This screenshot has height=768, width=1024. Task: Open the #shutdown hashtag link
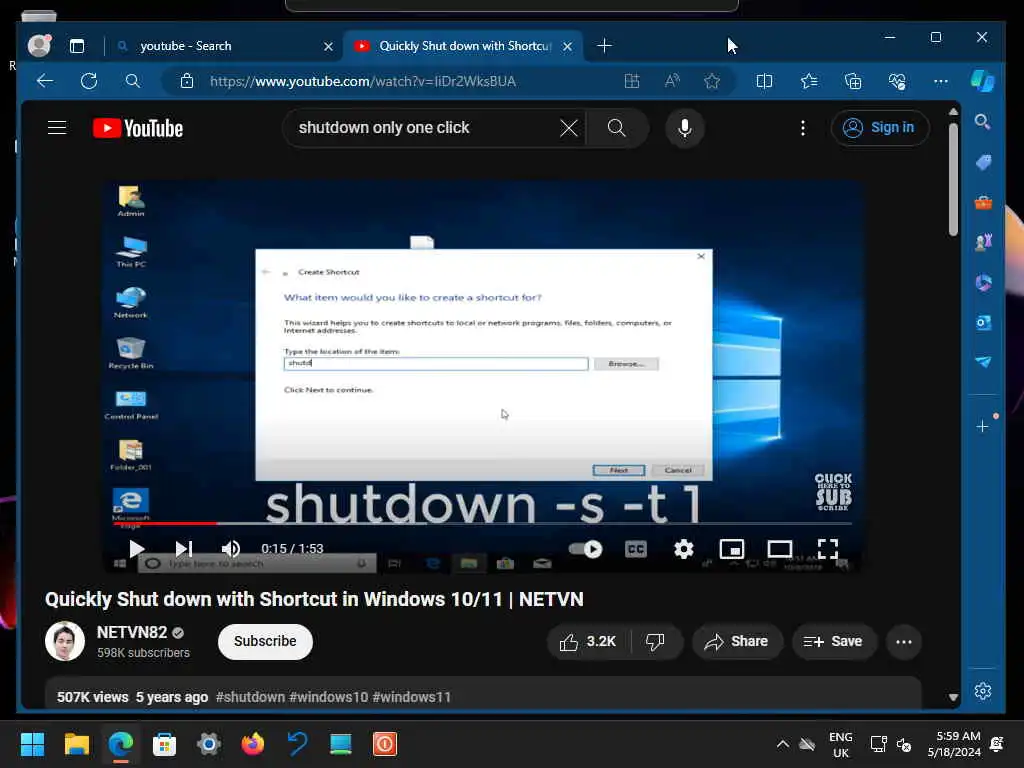[250, 697]
